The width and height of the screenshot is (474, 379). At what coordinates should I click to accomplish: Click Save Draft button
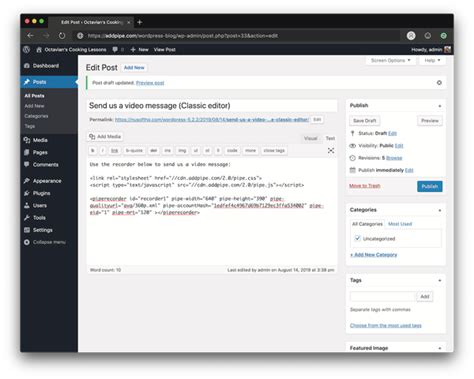coord(365,121)
